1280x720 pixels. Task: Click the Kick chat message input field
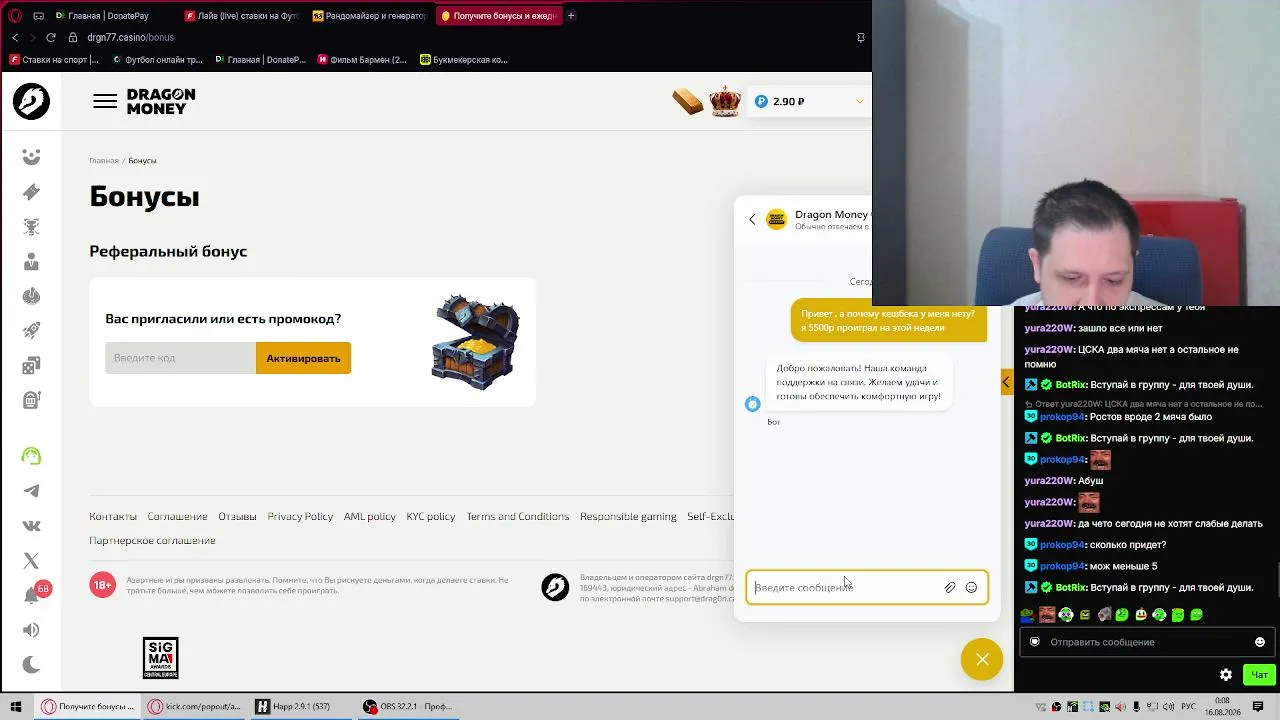click(x=1146, y=642)
